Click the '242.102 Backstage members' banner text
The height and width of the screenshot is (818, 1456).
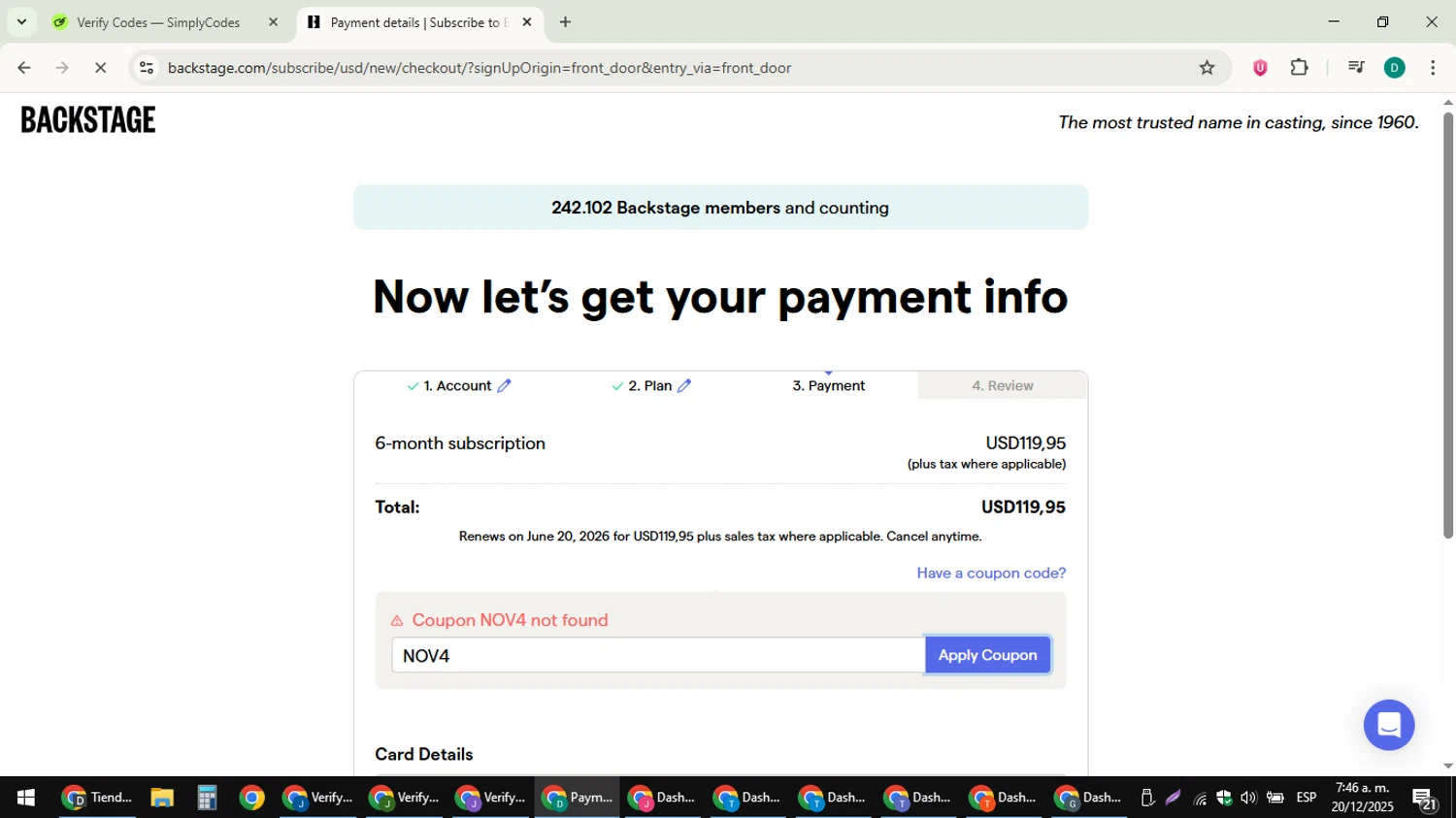[x=720, y=208]
